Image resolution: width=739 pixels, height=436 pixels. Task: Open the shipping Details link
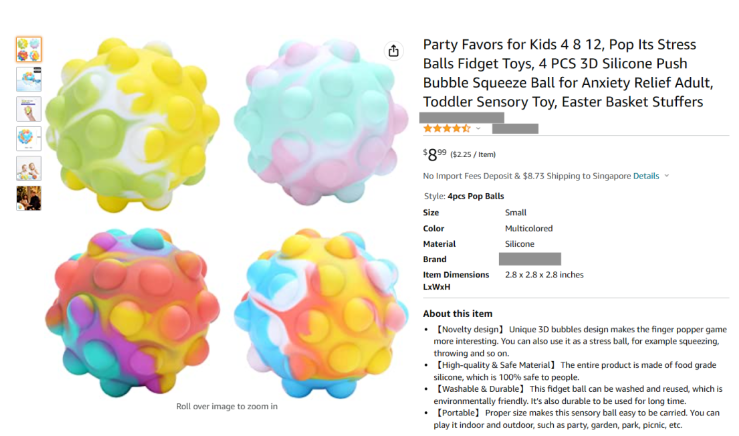pos(646,176)
